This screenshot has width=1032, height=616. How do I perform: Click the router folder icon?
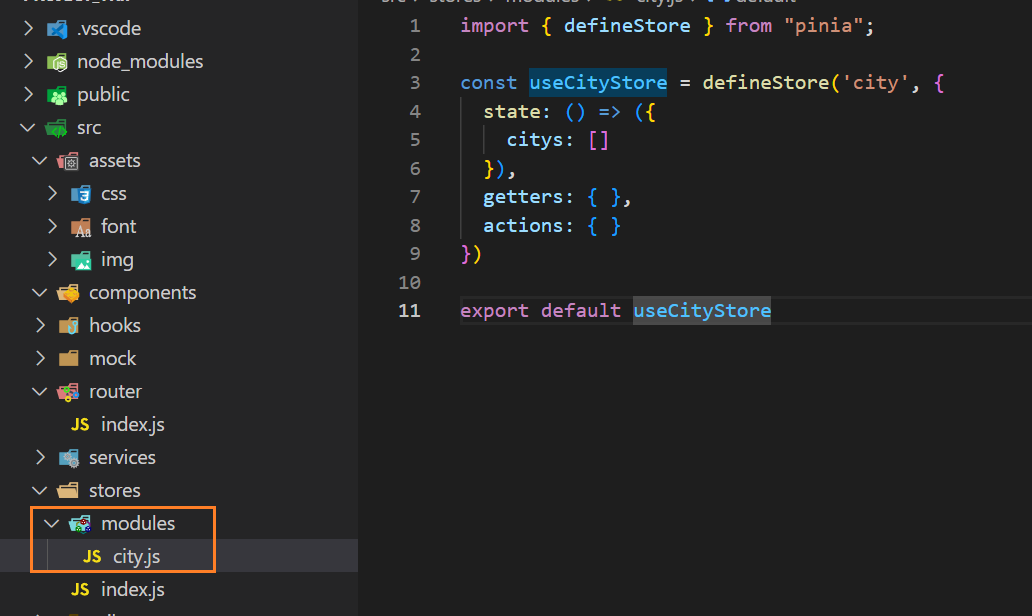[68, 392]
